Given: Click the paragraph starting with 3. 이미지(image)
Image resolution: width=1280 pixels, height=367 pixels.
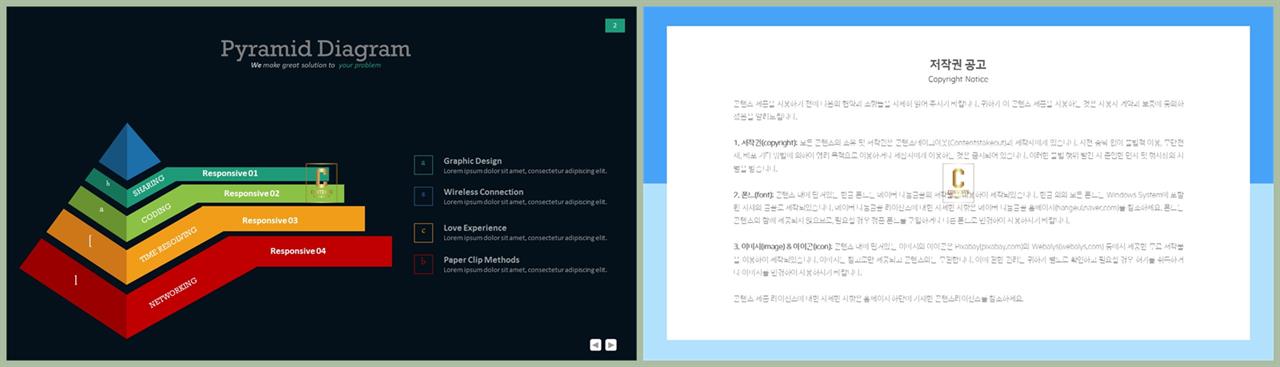Looking at the screenshot, I should pos(958,259).
